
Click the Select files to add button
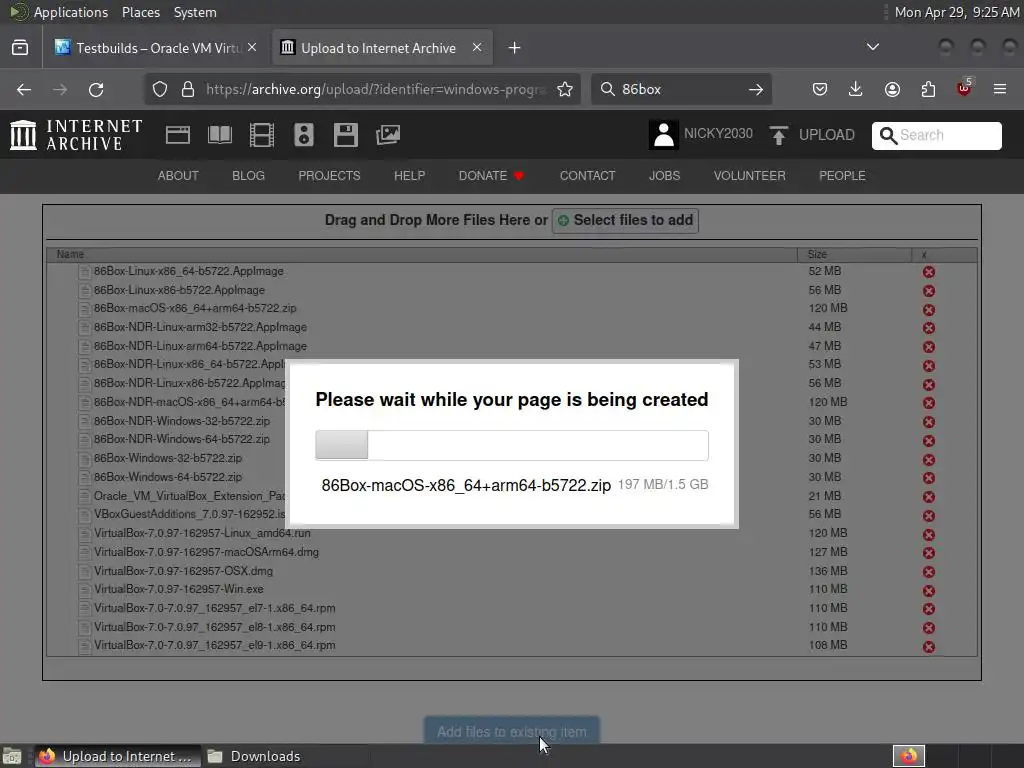pos(625,221)
